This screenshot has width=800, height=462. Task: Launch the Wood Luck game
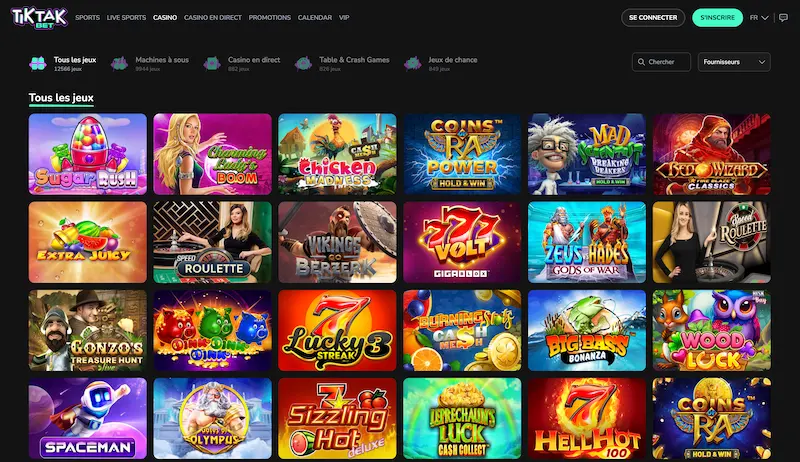[x=712, y=330]
